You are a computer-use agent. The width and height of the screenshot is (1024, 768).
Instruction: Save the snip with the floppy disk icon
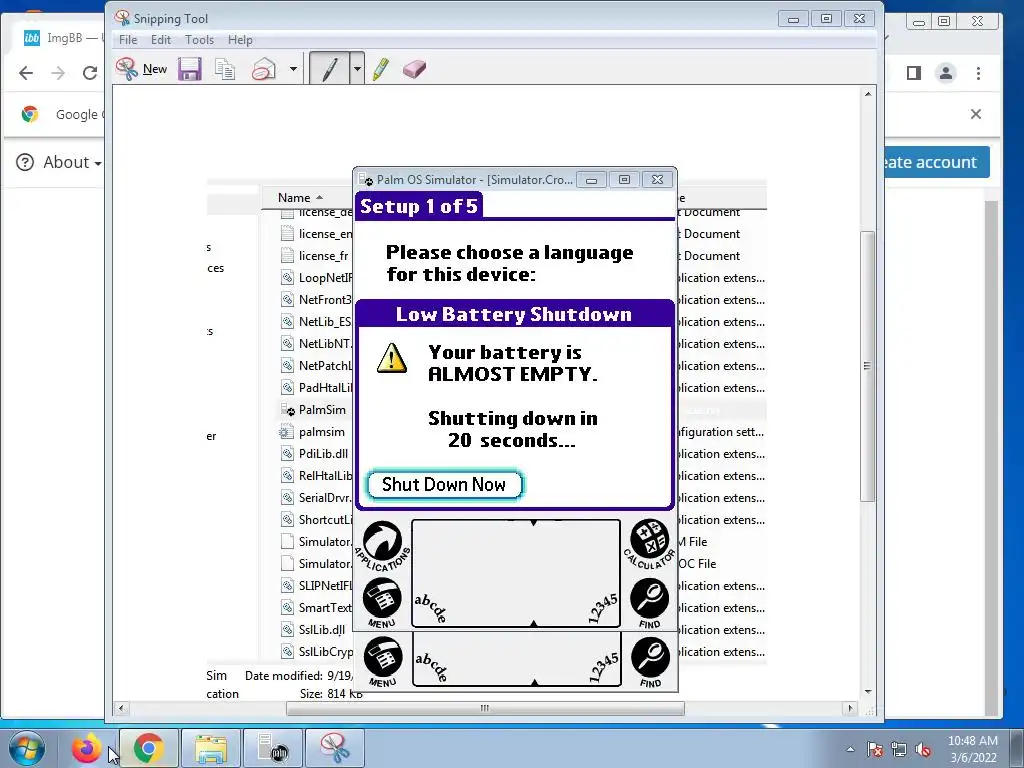click(190, 69)
